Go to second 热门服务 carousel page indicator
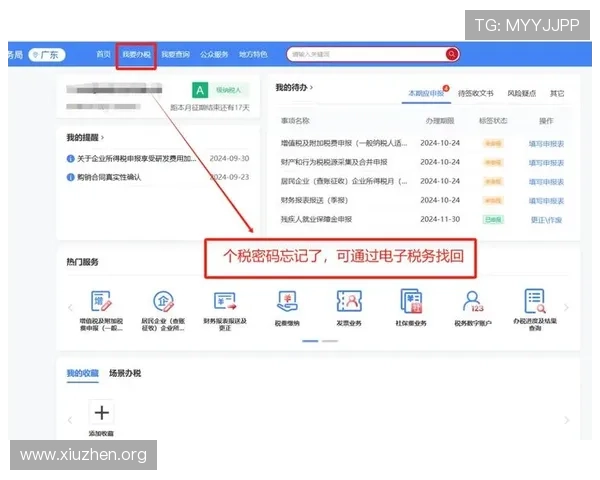 click(x=330, y=341)
